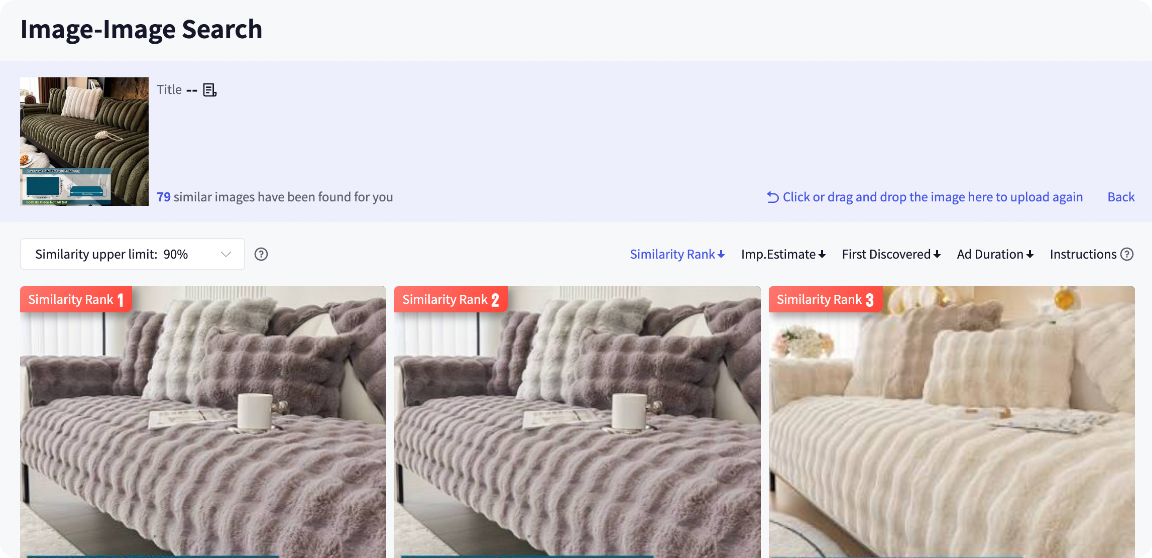
Task: Click the title note icon beside Title
Action: point(210,90)
